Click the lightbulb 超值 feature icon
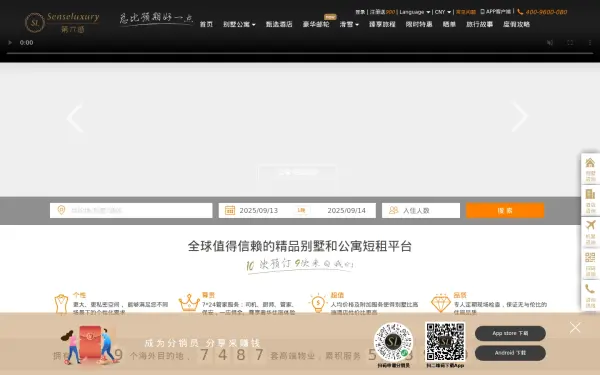The width and height of the screenshot is (600, 375). [x=318, y=303]
